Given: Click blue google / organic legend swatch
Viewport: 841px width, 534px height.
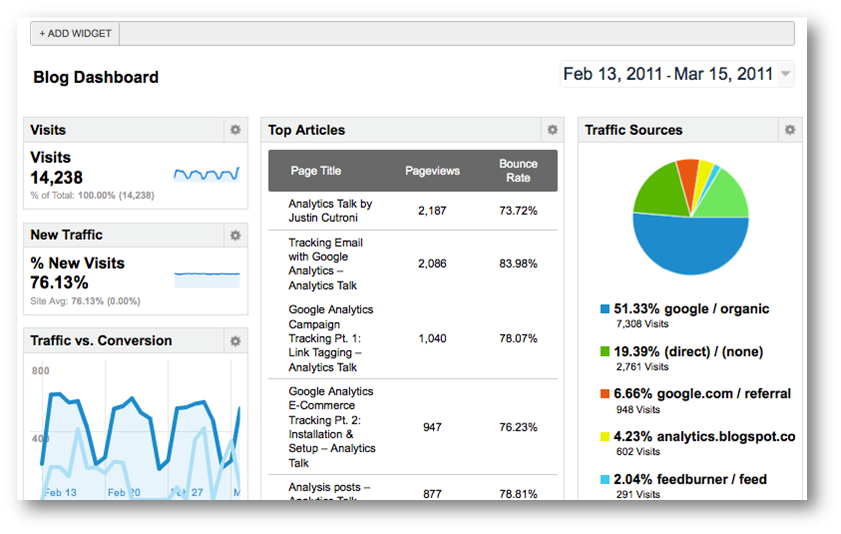Looking at the screenshot, I should coord(605,310).
